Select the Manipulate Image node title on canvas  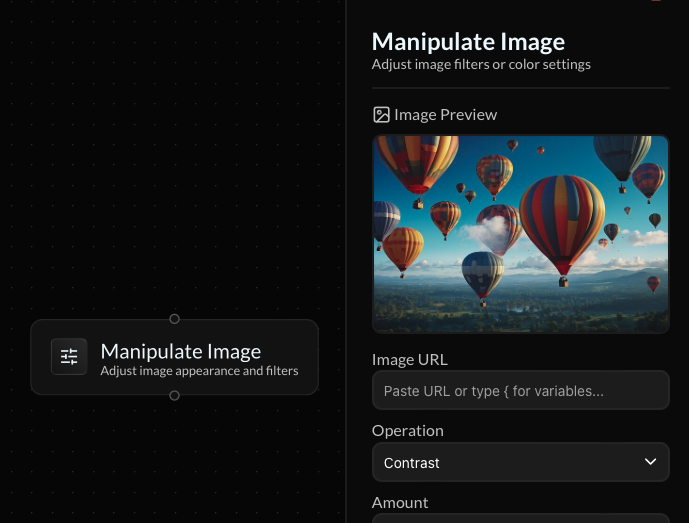click(180, 351)
